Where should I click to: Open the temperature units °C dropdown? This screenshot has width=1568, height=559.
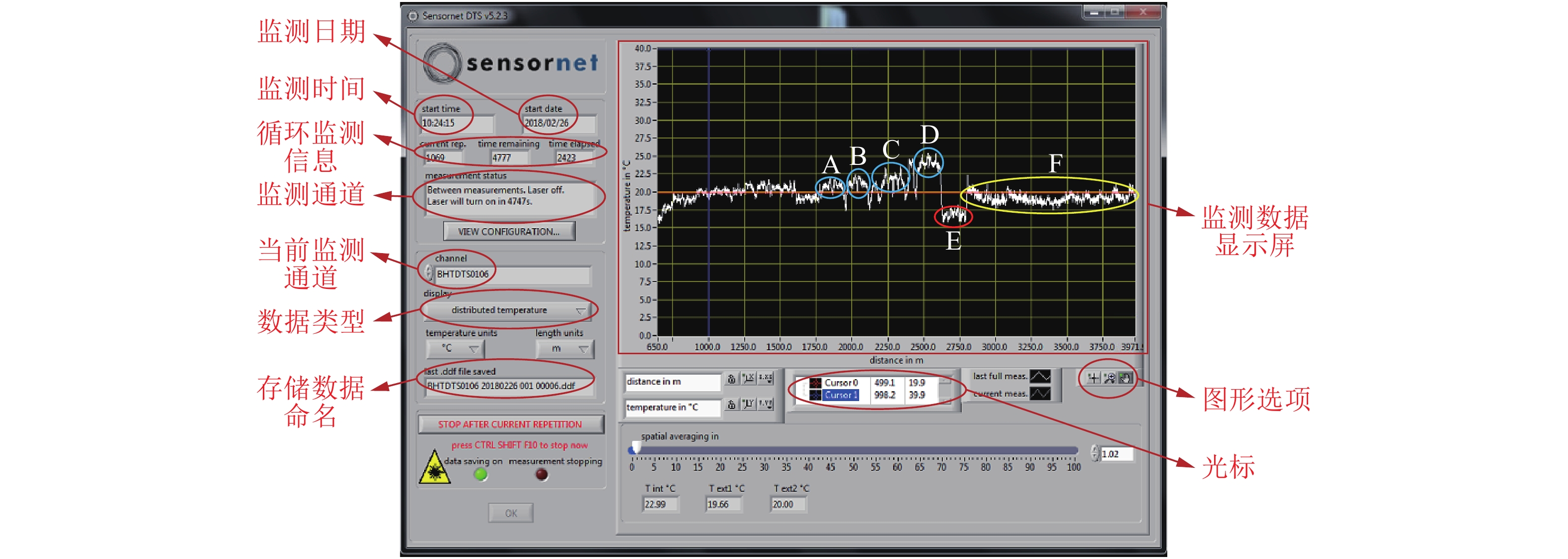coord(455,349)
